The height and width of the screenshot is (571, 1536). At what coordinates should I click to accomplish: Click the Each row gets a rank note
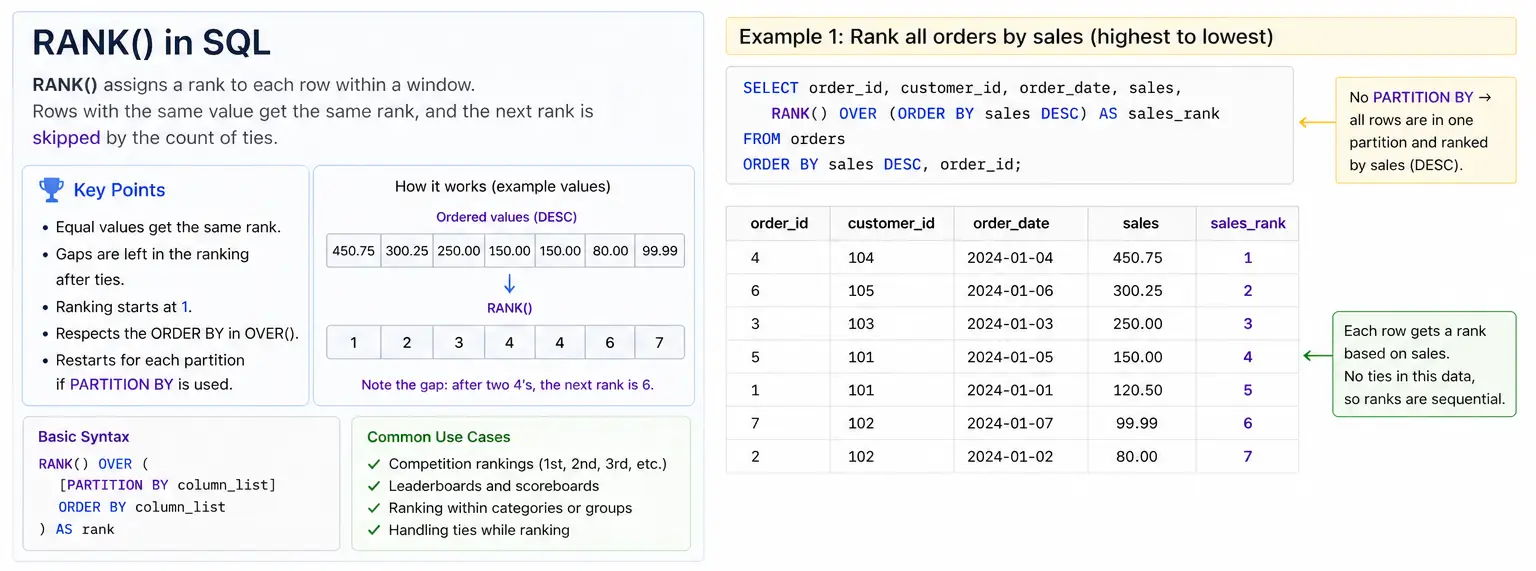tap(1424, 364)
